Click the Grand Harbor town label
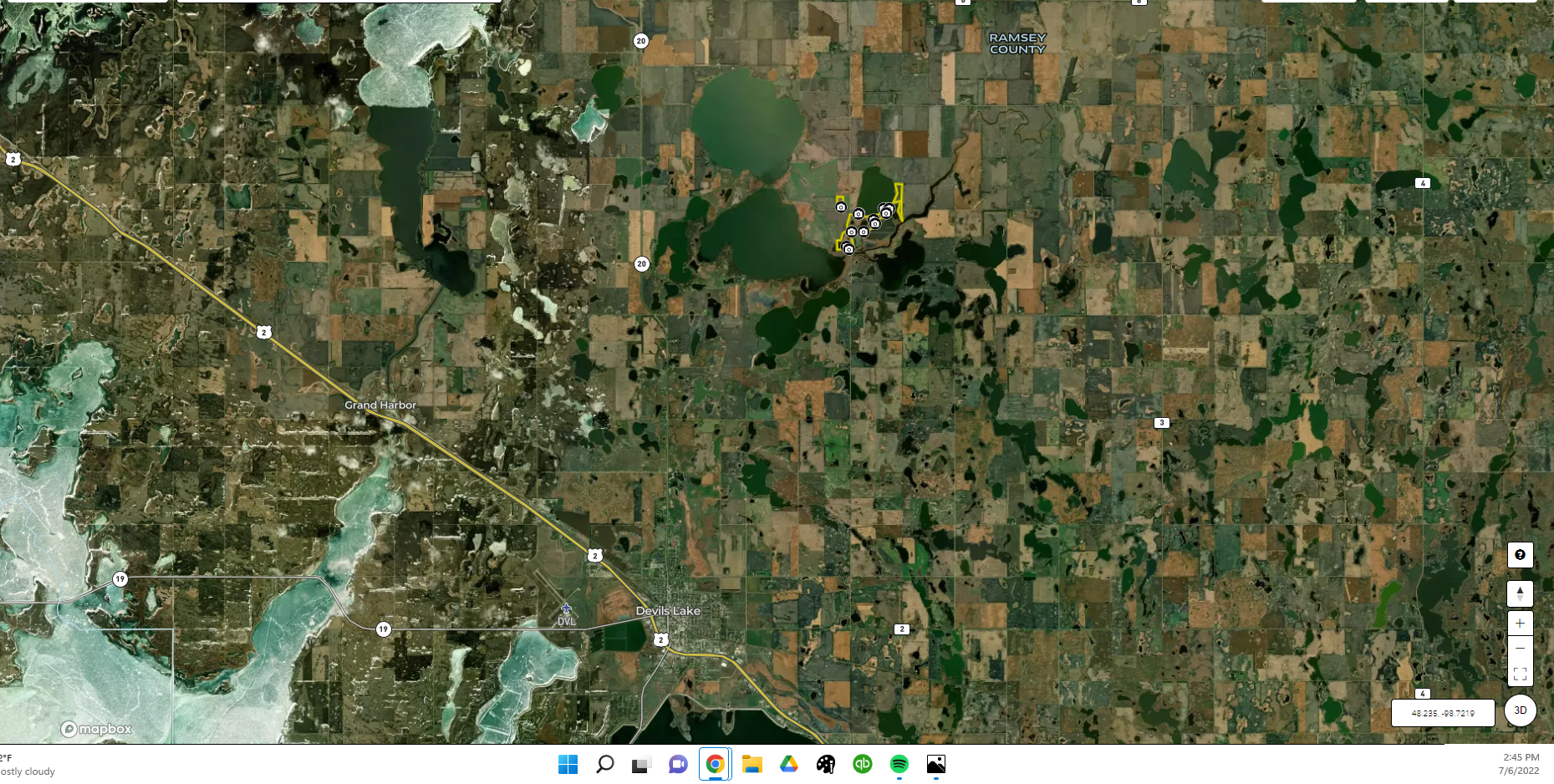 pyautogui.click(x=380, y=405)
